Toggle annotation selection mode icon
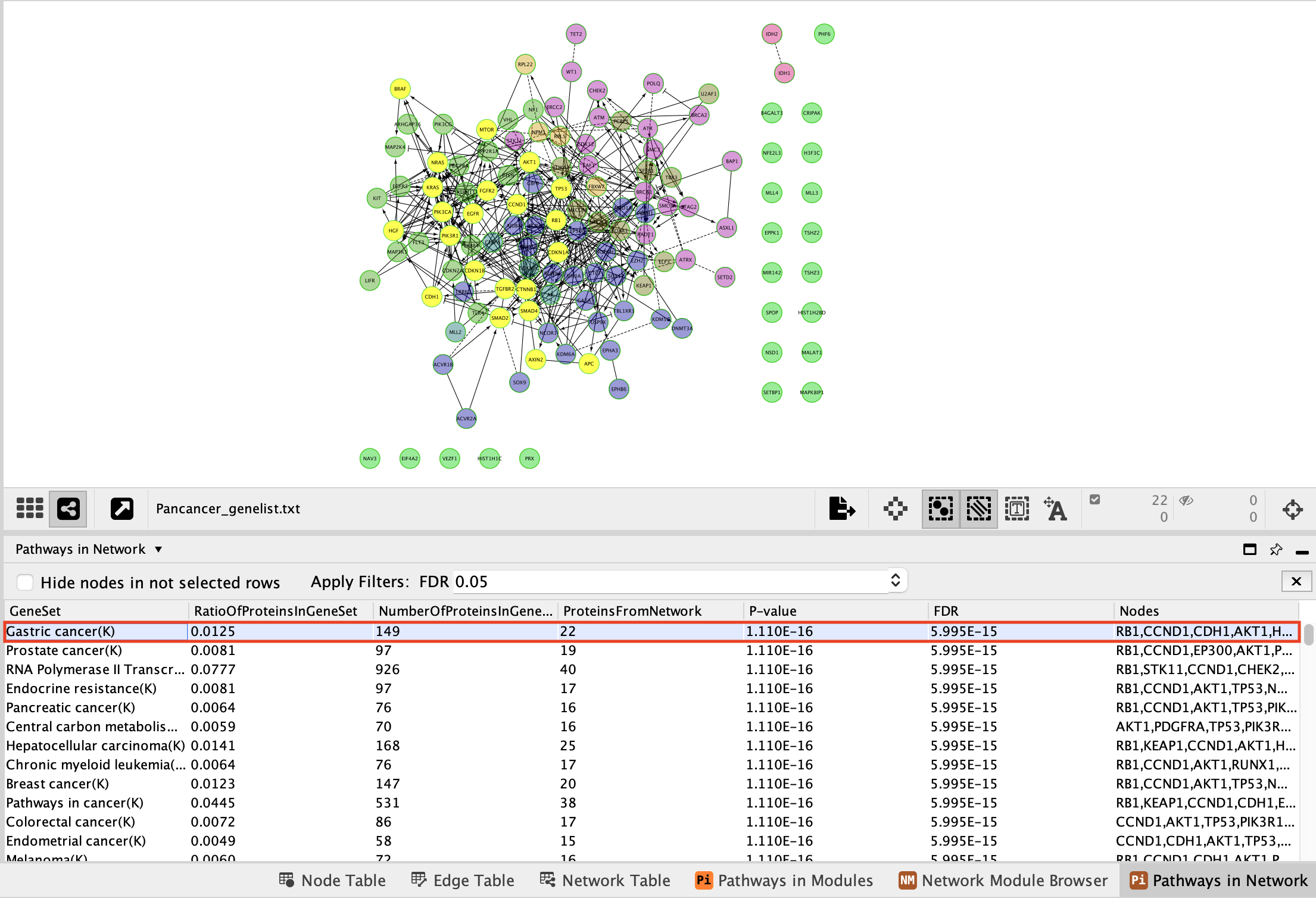Image resolution: width=1316 pixels, height=898 pixels. point(1016,509)
